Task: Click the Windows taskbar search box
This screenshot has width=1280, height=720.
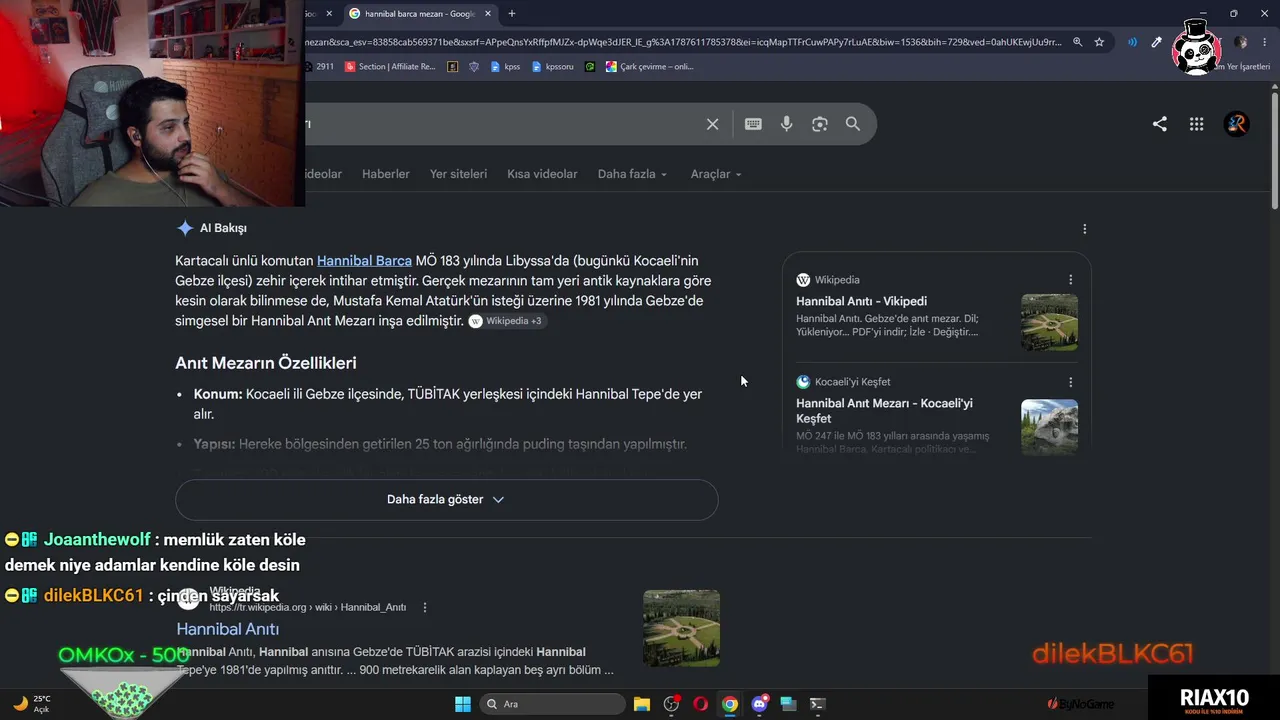Action: (550, 704)
